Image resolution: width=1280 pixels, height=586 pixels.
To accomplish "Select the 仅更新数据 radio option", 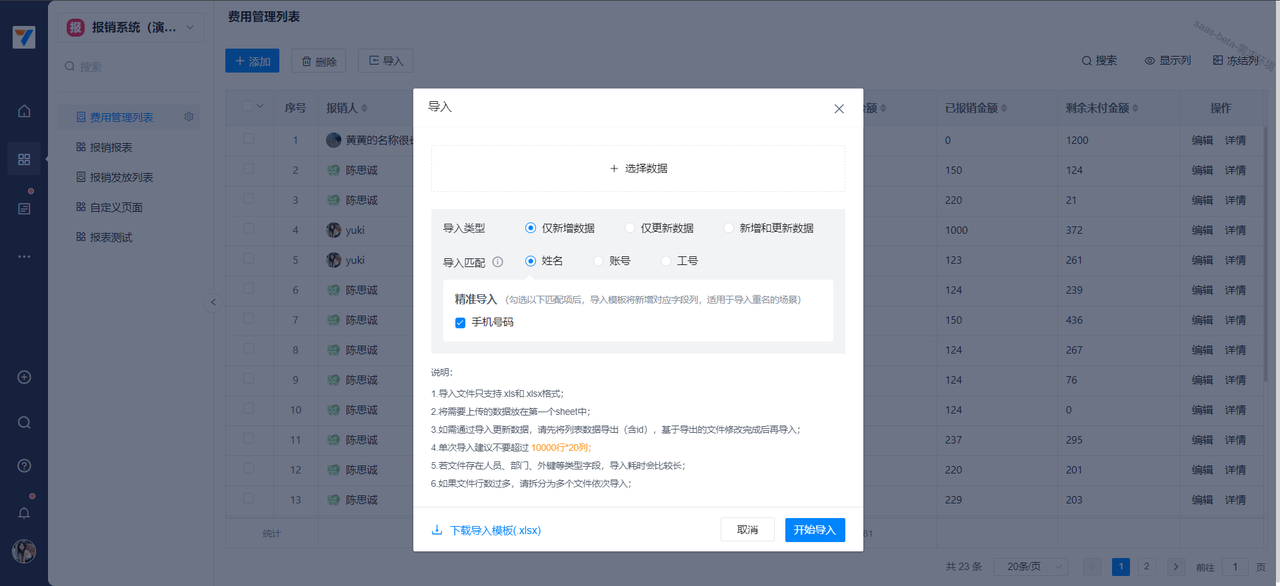I will coord(630,228).
